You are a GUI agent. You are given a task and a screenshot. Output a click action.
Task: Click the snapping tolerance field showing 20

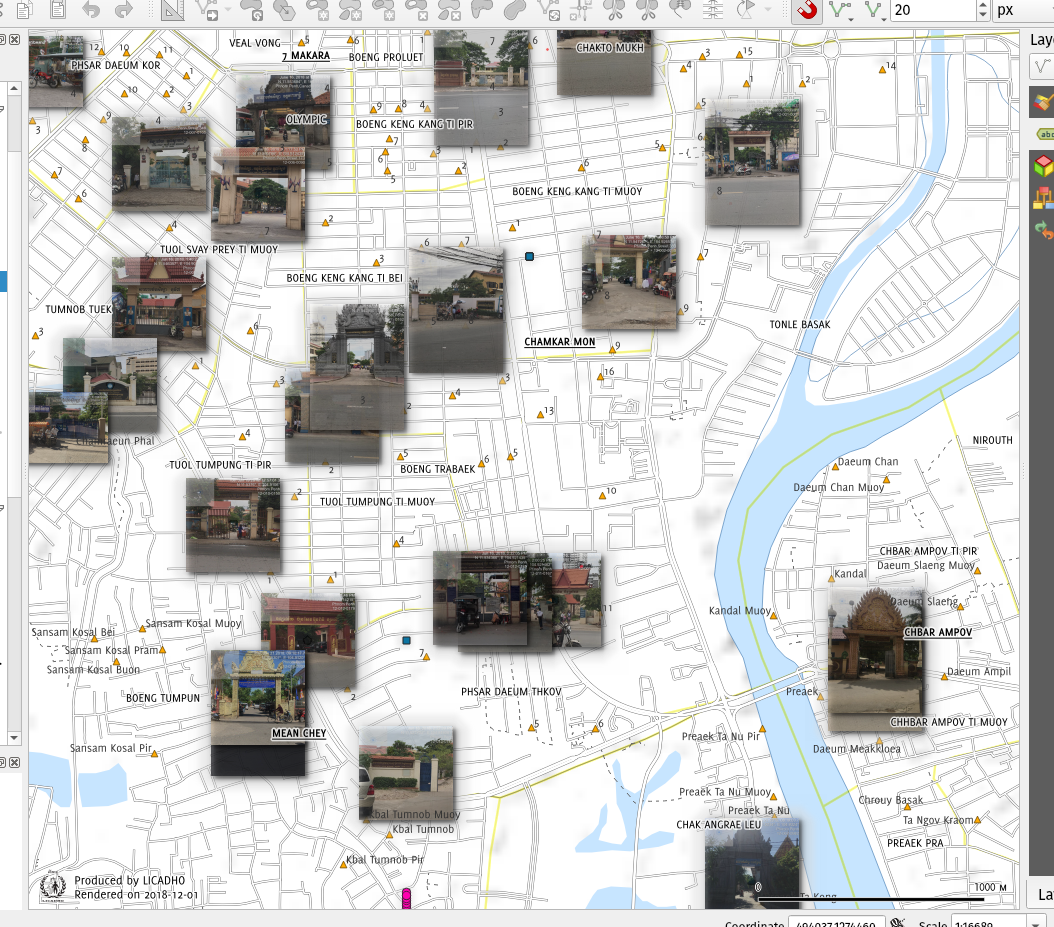(932, 10)
